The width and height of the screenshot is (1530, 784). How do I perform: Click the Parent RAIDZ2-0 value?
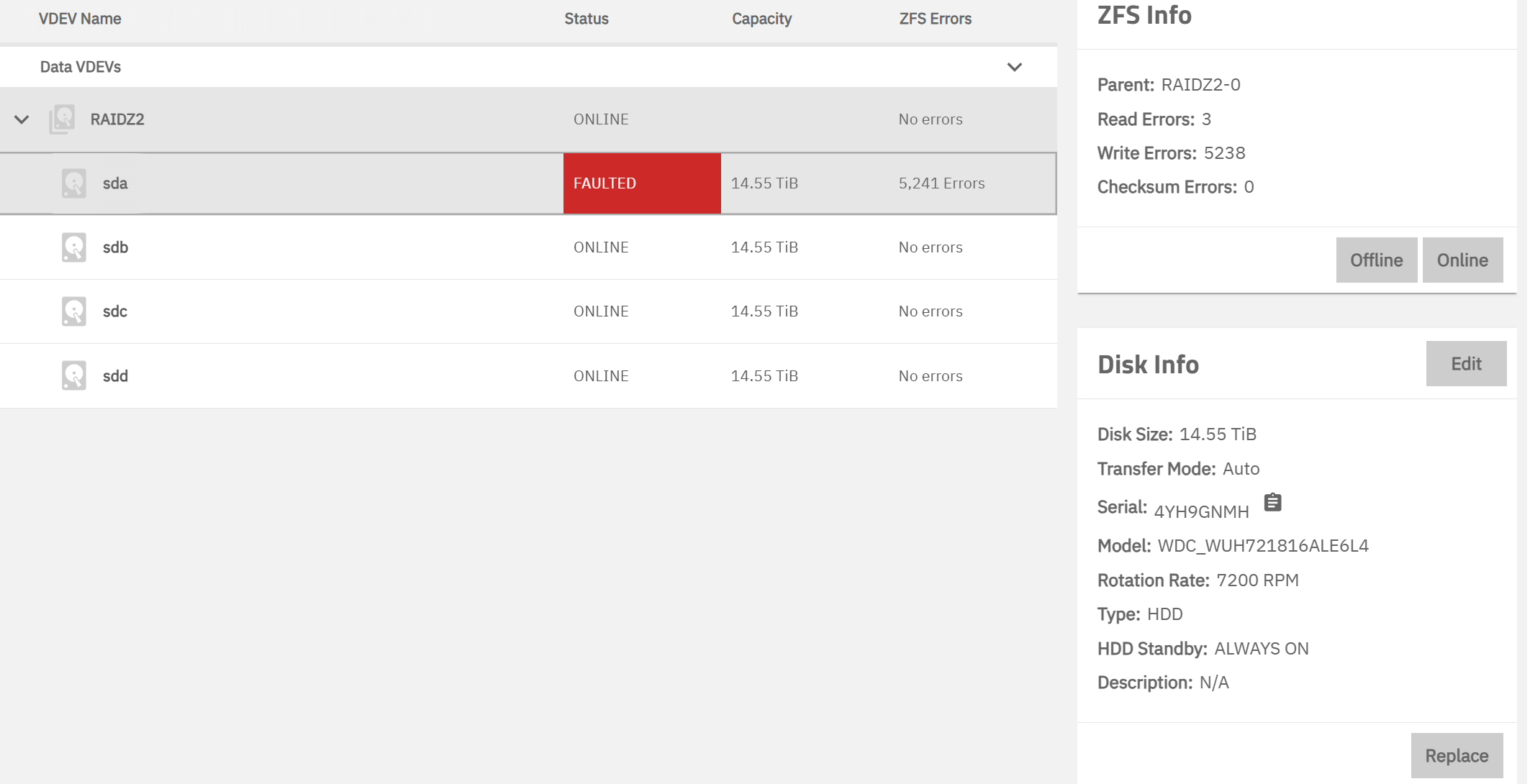(x=1200, y=85)
